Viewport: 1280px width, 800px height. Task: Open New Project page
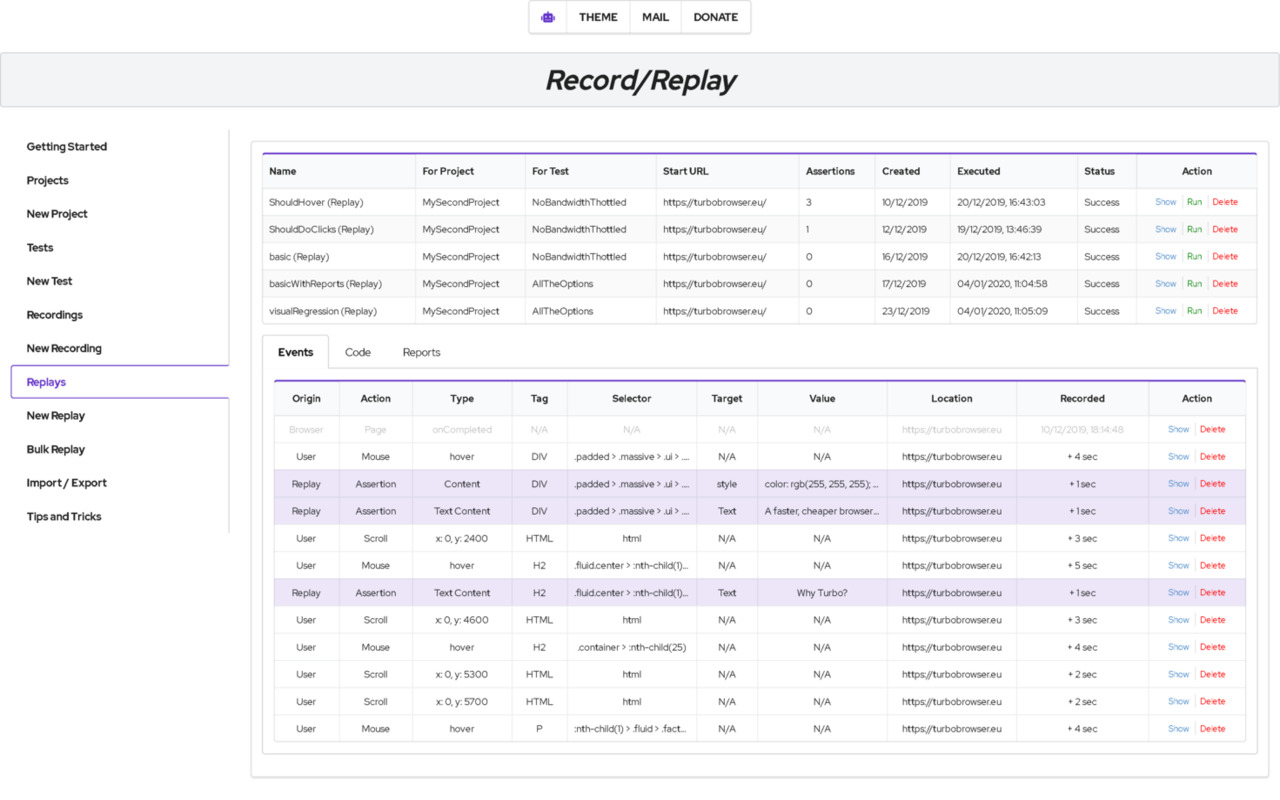click(x=57, y=214)
